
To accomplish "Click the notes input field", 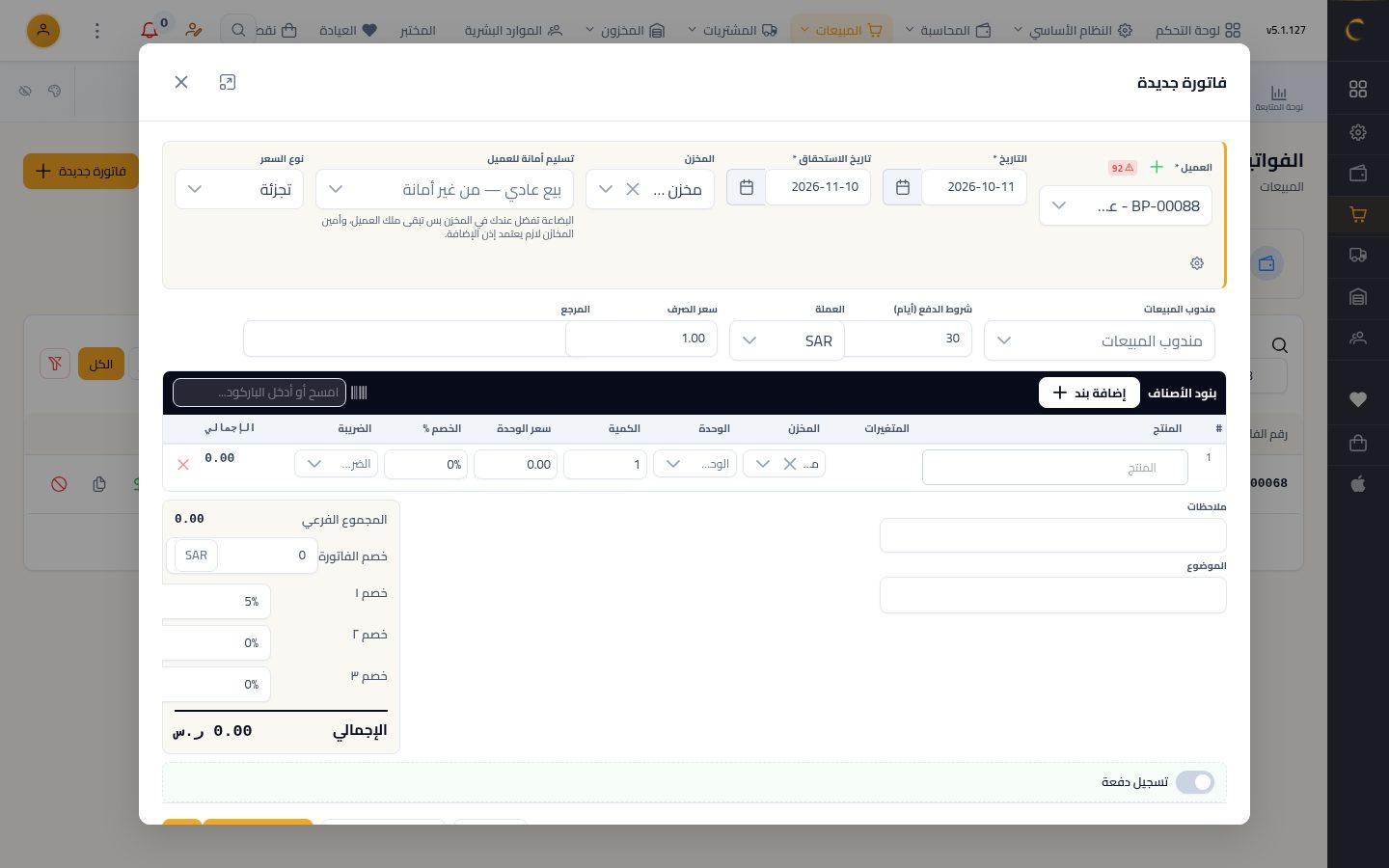I will click(x=1053, y=535).
